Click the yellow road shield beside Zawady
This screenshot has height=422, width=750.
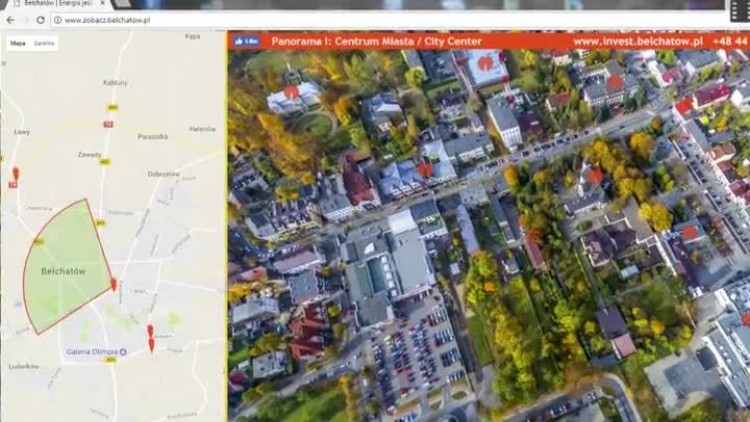104,162
